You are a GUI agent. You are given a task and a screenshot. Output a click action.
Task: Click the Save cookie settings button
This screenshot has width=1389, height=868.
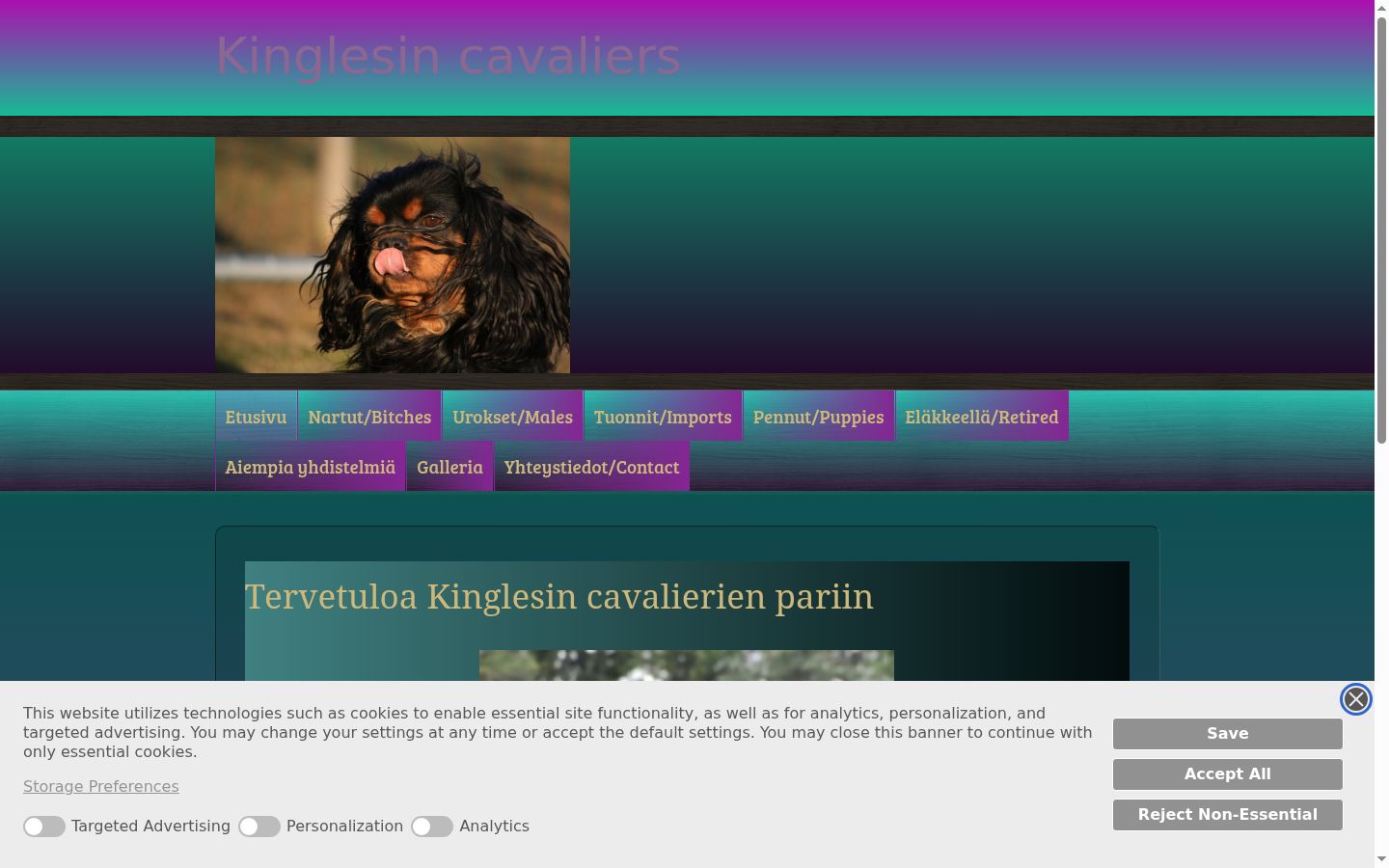tap(1228, 734)
